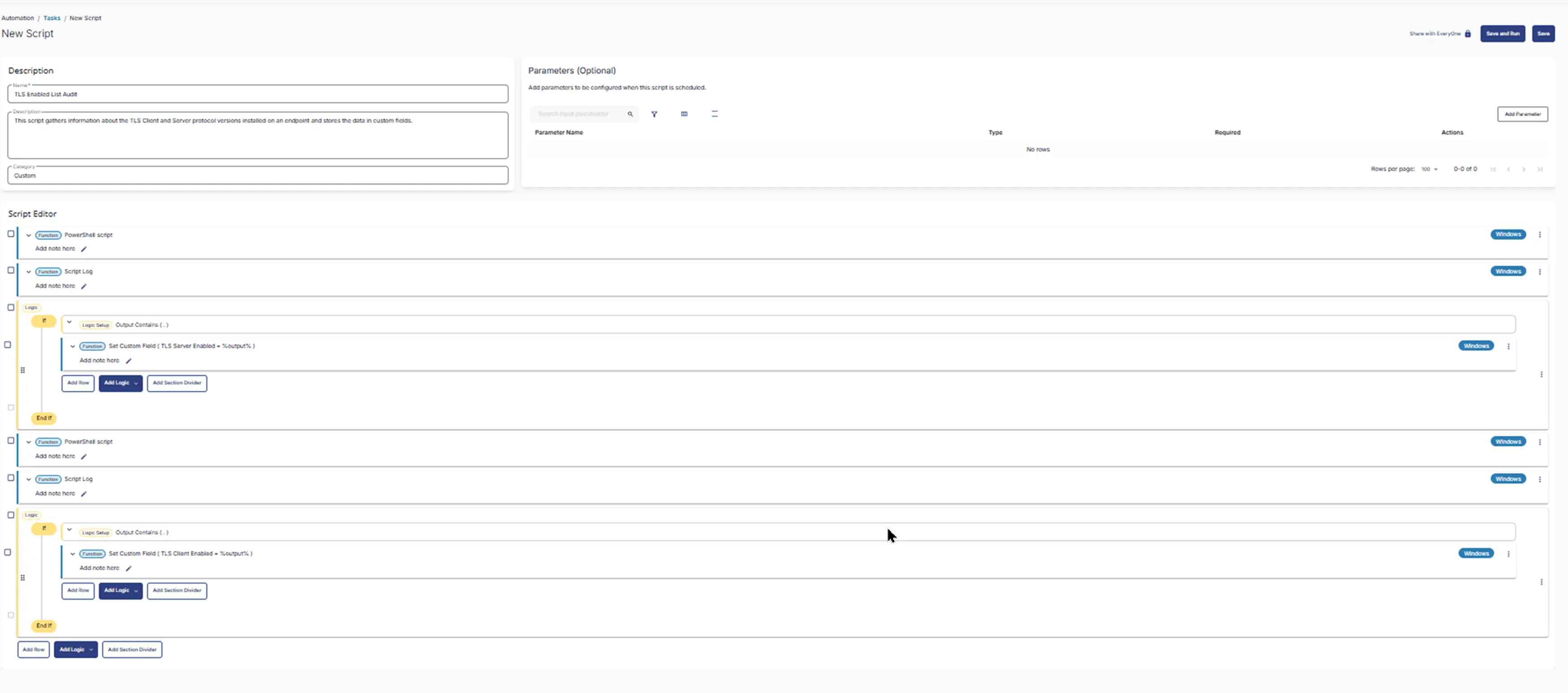Tick checkbox beside Set Custom Field TLS Server Enabled
This screenshot has width=1568, height=693.
click(x=8, y=345)
